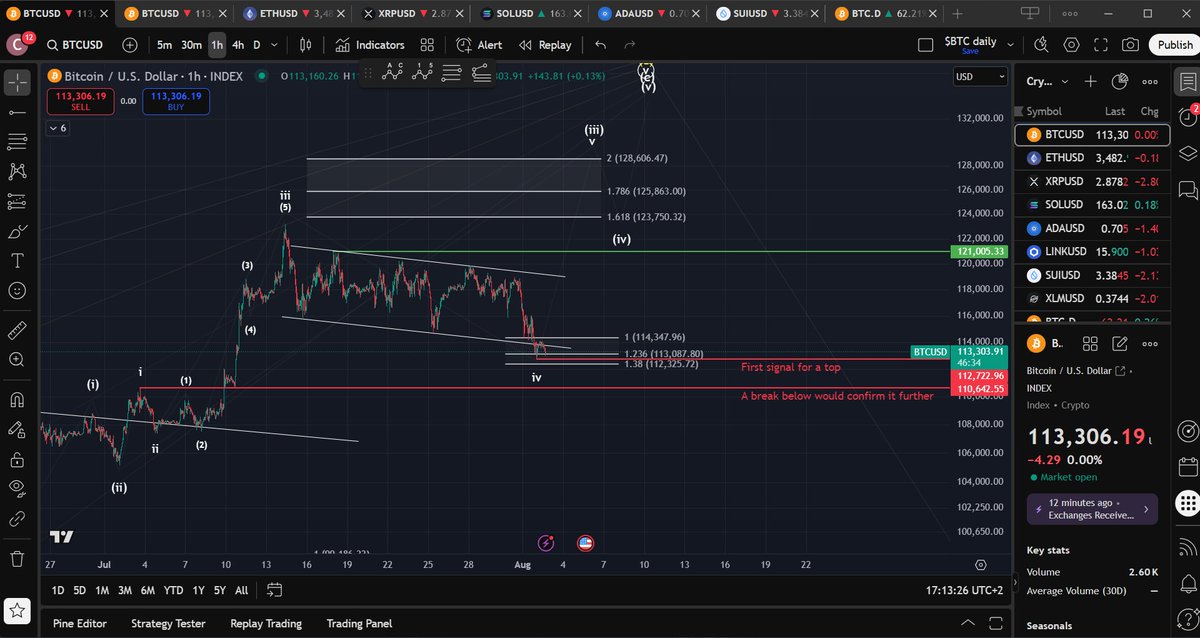Toggle stay in drawing mode
Viewport: 1200px width, 638px height.
(x=17, y=429)
